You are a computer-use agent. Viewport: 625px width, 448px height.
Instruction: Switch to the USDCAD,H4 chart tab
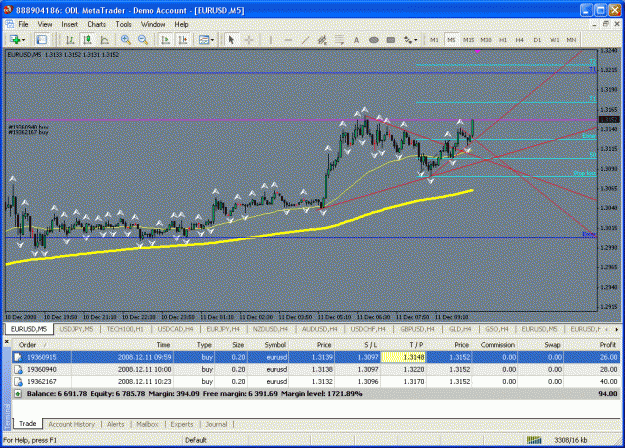(x=175, y=329)
